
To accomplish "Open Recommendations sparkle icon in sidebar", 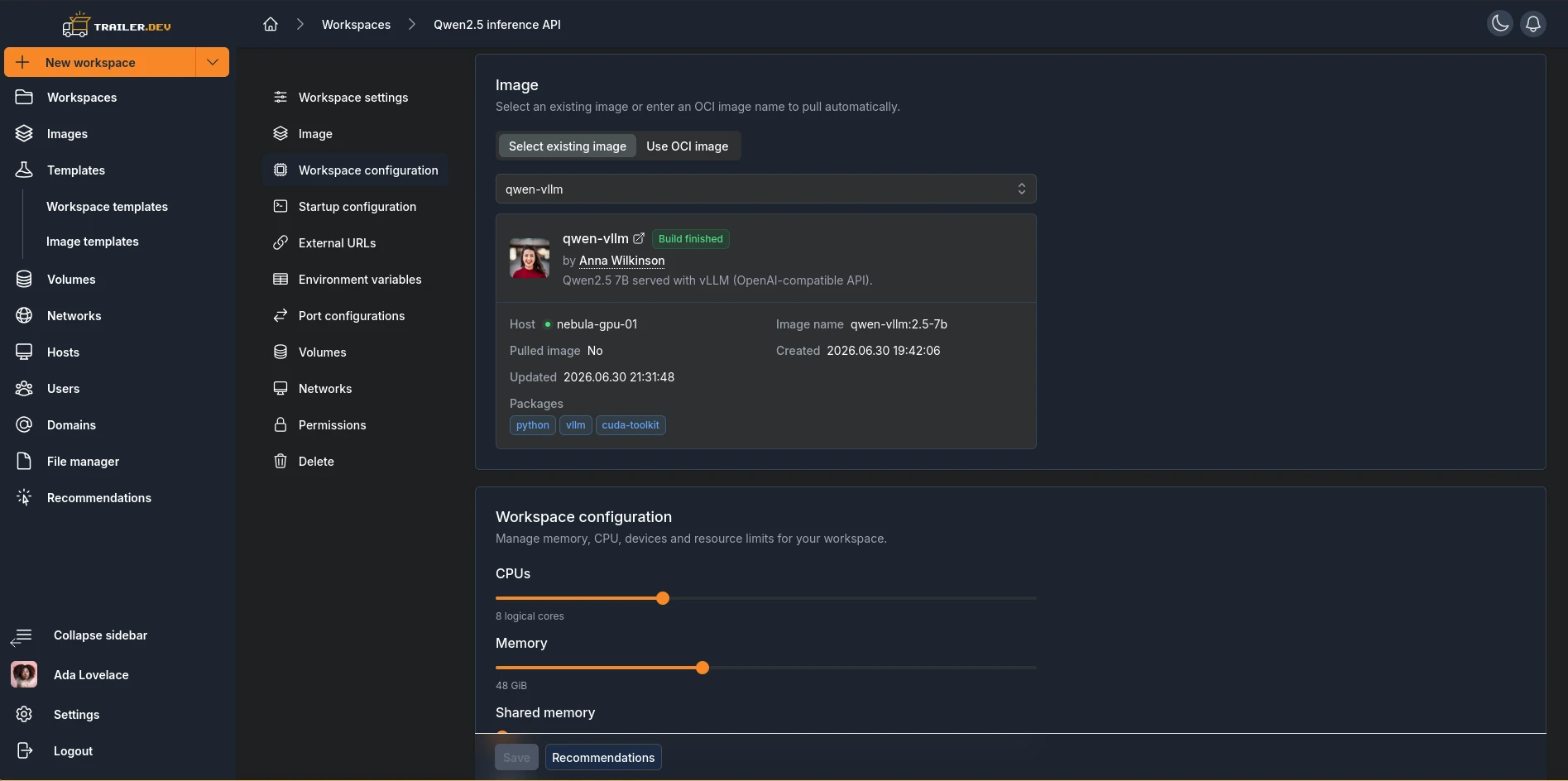I will click(x=24, y=497).
